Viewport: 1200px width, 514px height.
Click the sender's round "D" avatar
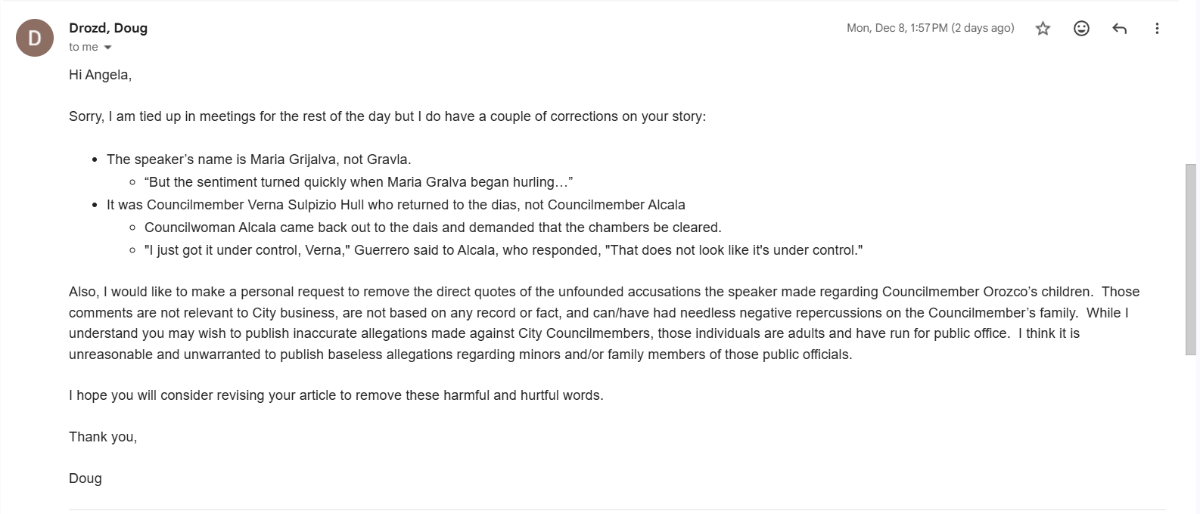click(x=35, y=38)
